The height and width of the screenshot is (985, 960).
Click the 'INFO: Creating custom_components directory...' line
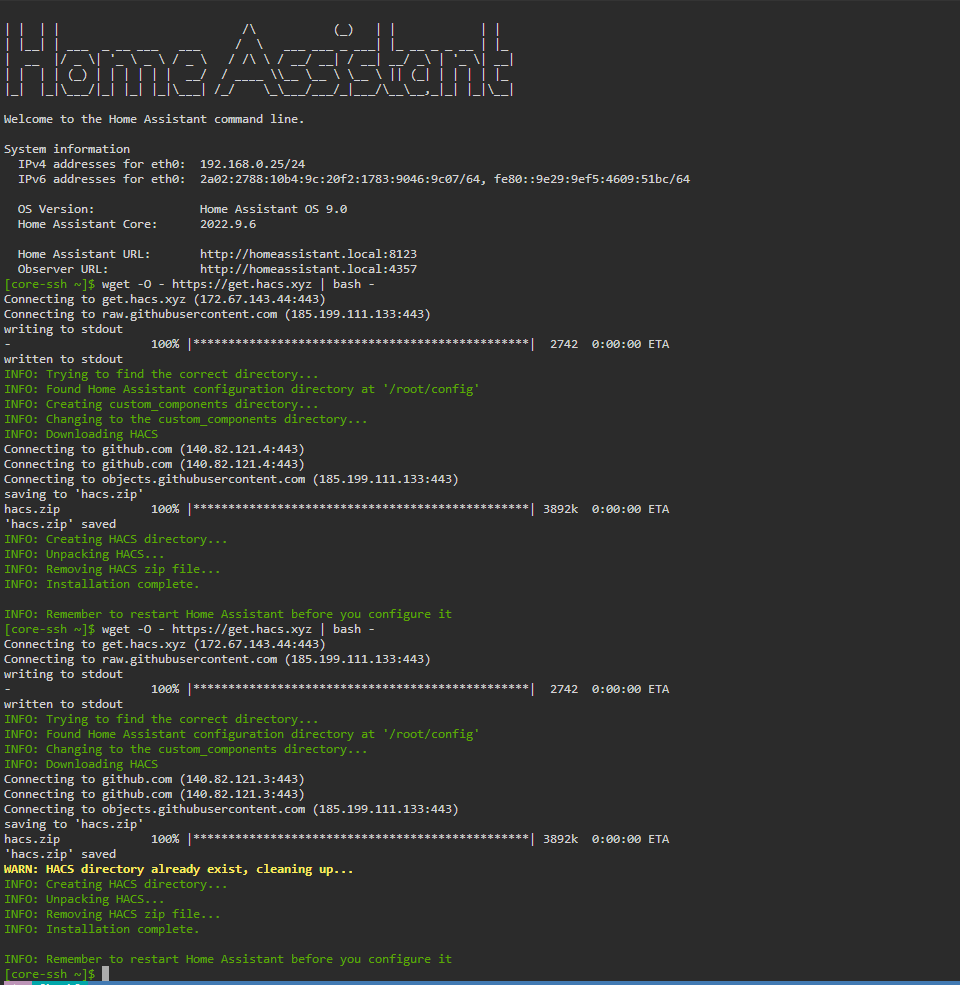click(161, 404)
